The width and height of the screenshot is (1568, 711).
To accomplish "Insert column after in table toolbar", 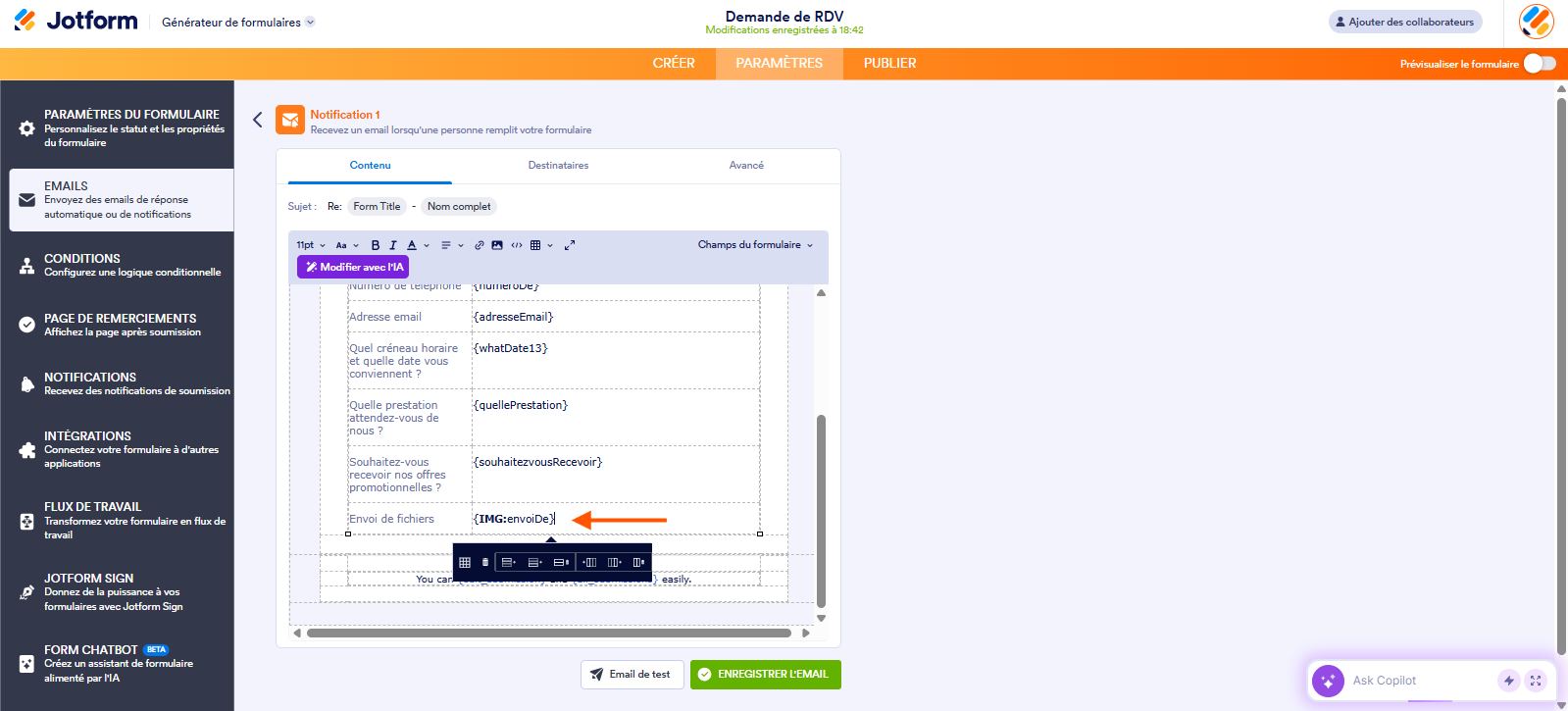I will 614,562.
